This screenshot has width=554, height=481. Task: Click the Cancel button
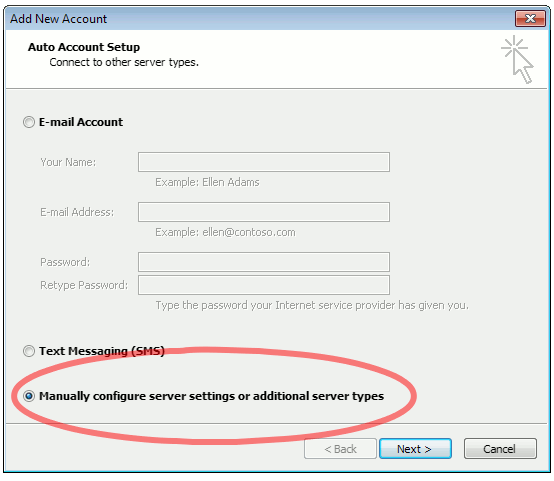(x=500, y=449)
